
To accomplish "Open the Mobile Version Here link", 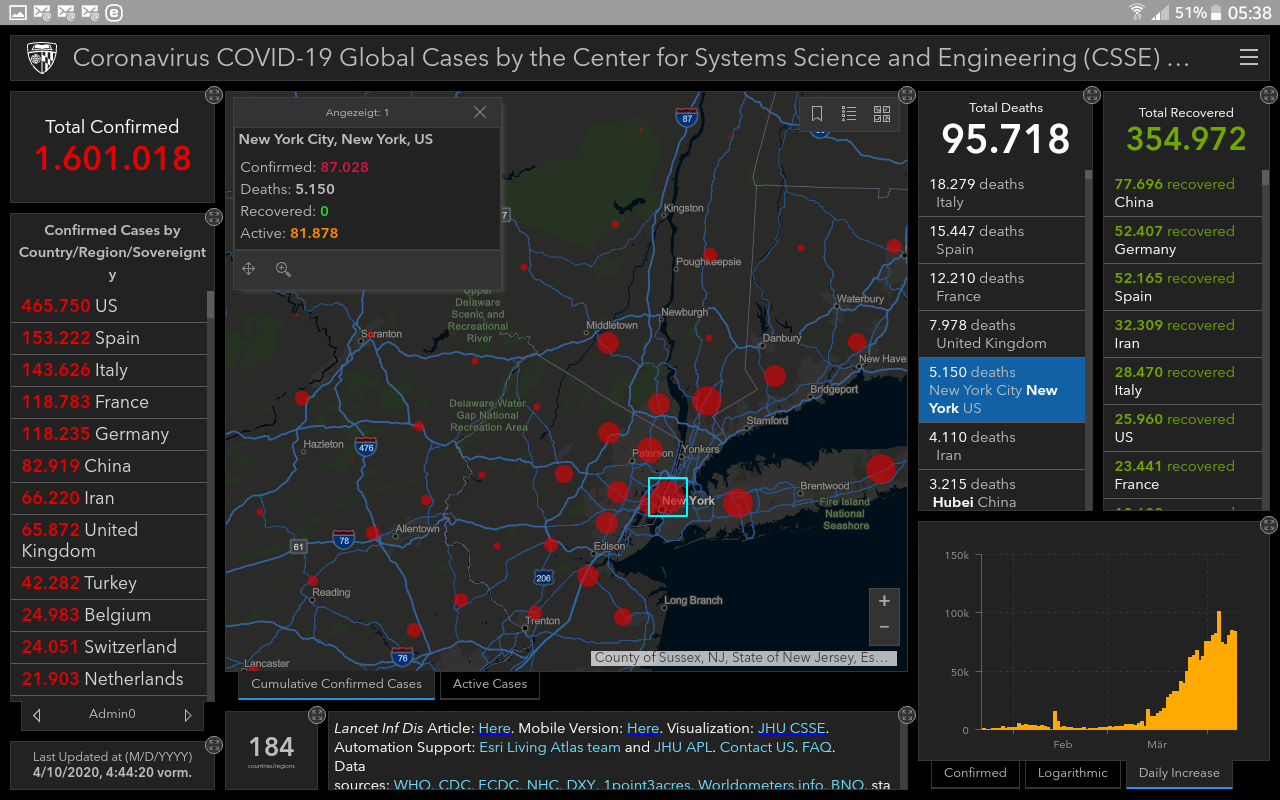I will click(x=643, y=728).
